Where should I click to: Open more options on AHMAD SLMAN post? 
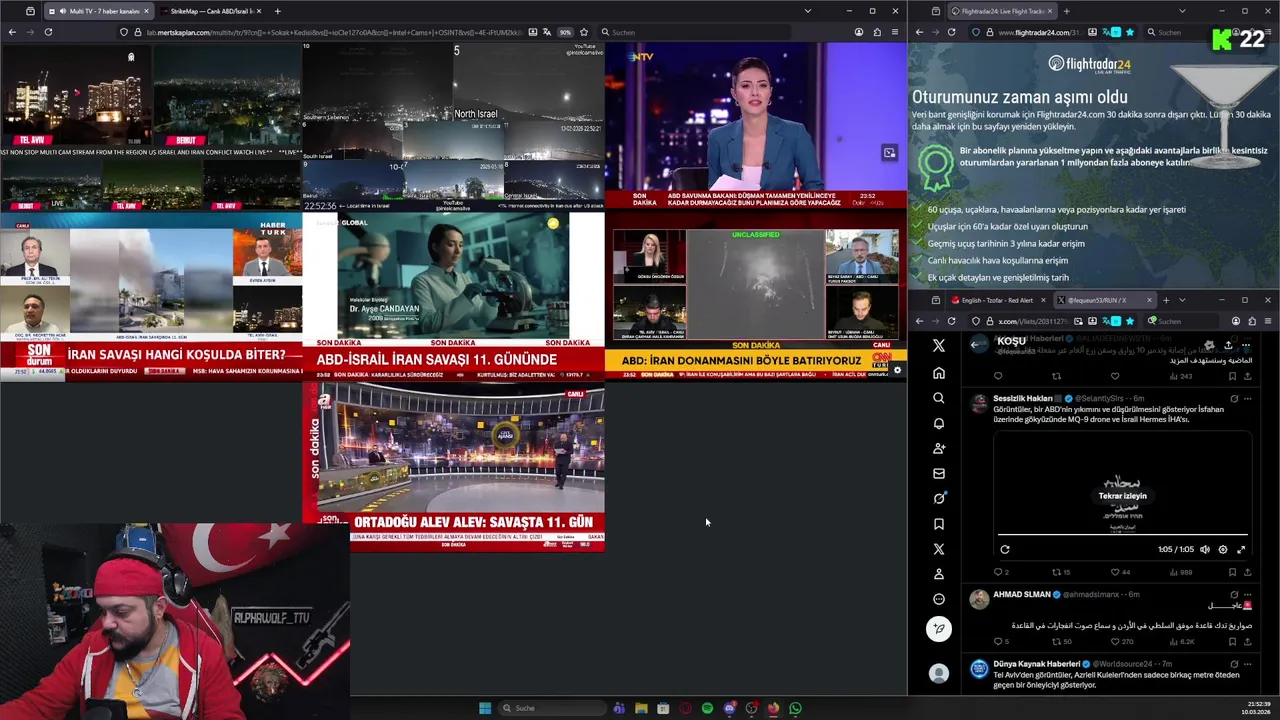[1246, 595]
